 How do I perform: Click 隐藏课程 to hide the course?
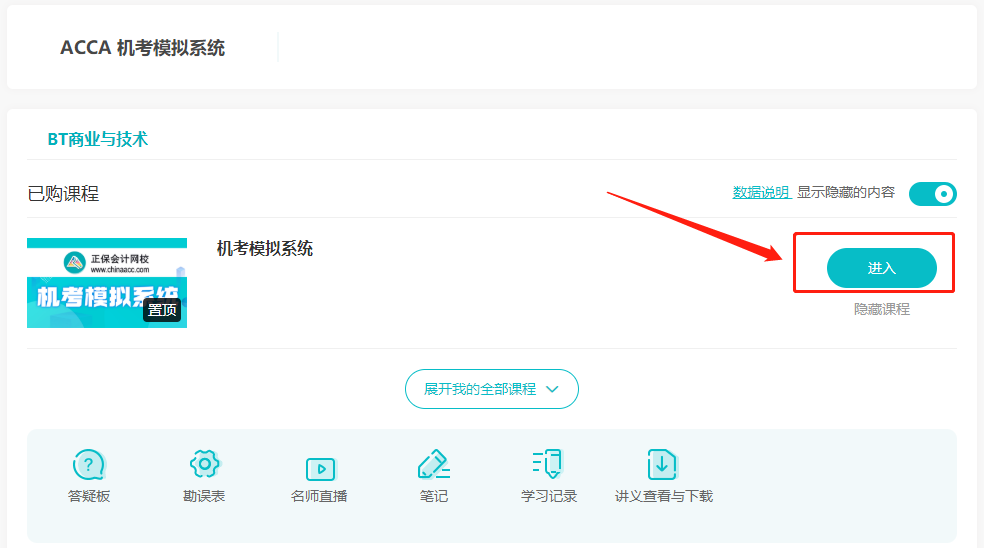tap(882, 309)
